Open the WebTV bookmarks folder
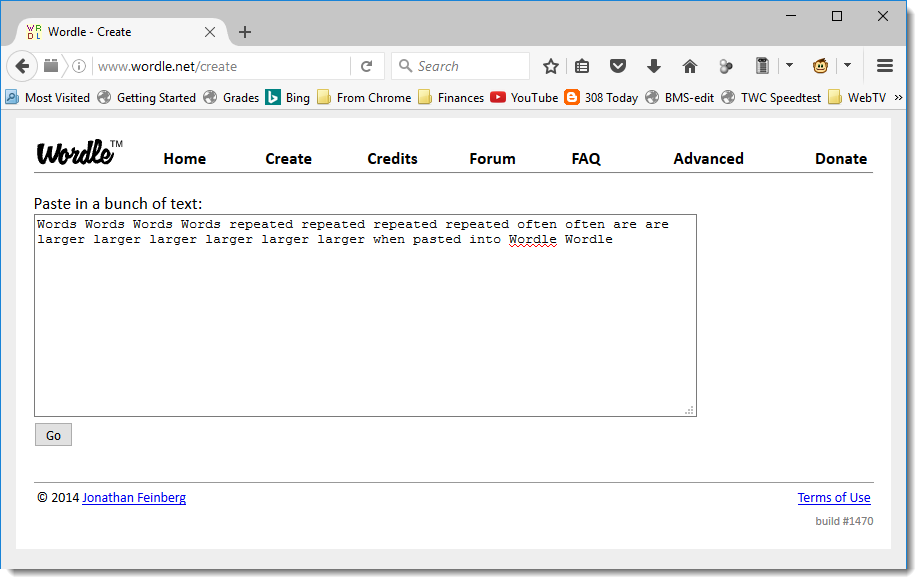This screenshot has width=922, height=584. click(857, 98)
